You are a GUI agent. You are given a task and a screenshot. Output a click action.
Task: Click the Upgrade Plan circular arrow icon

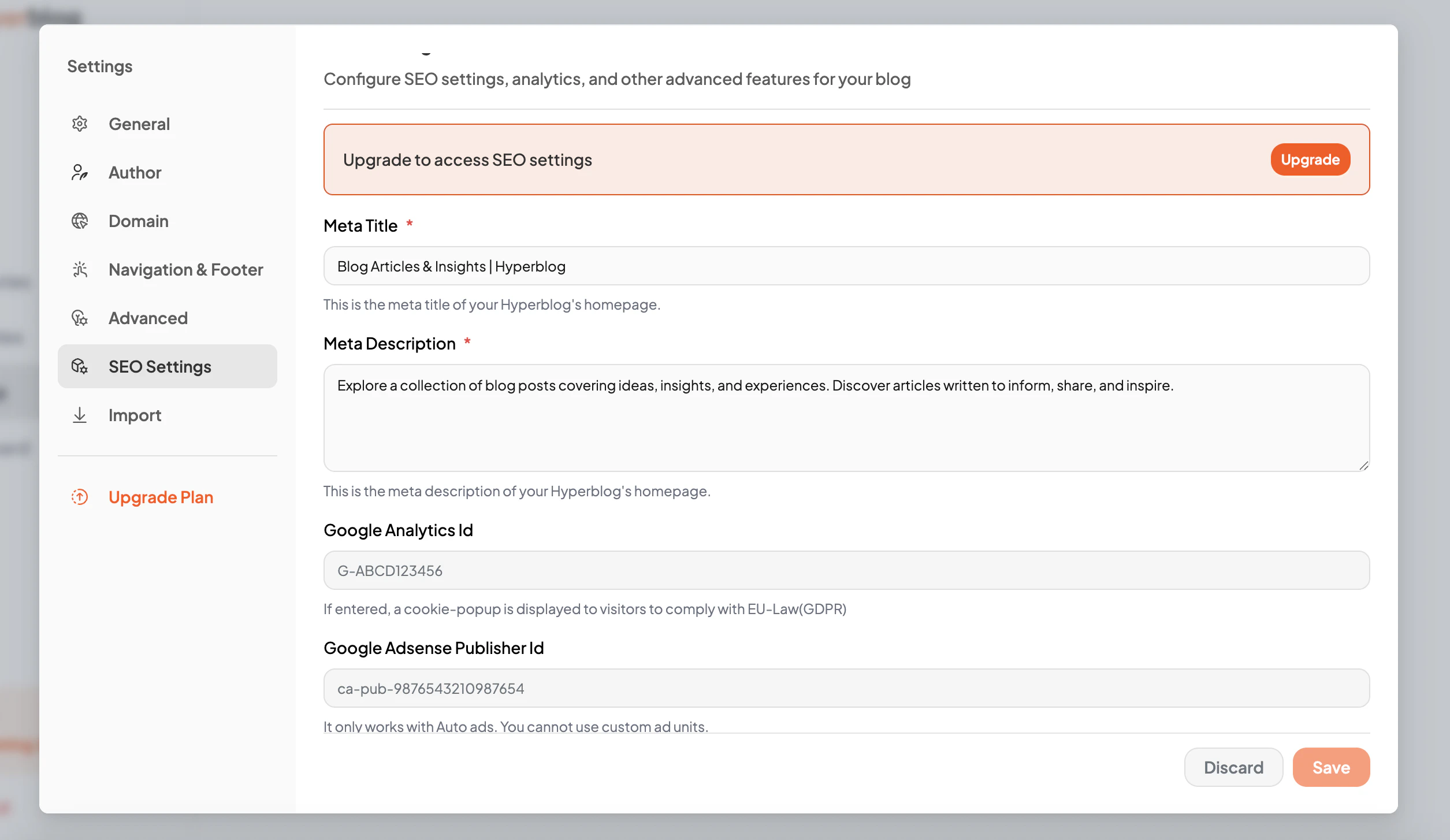tap(80, 497)
